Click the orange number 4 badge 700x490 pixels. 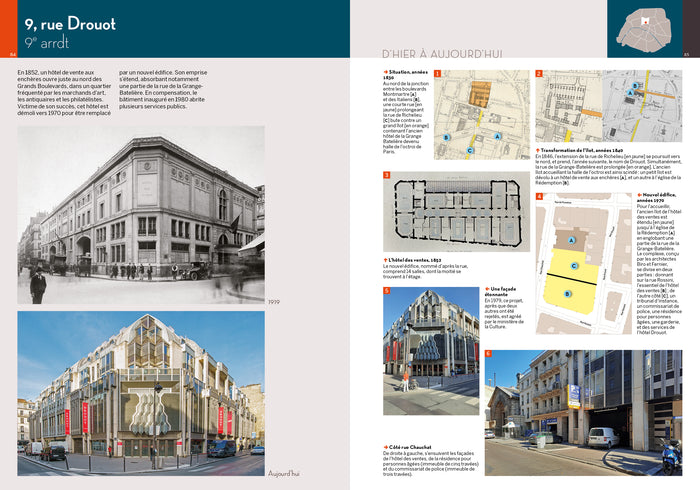pyautogui.click(x=539, y=197)
